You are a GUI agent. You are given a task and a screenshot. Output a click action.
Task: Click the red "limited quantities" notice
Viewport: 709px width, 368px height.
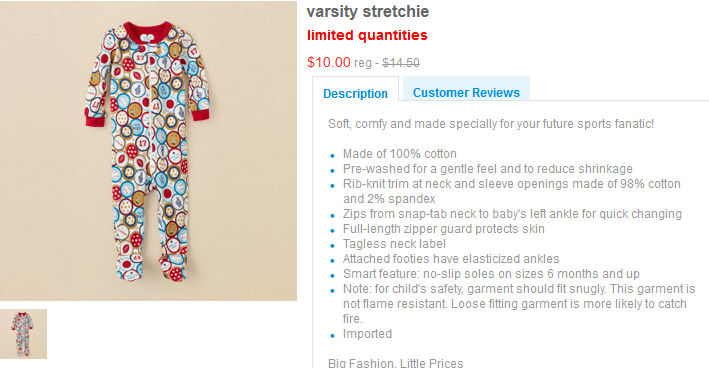point(367,35)
